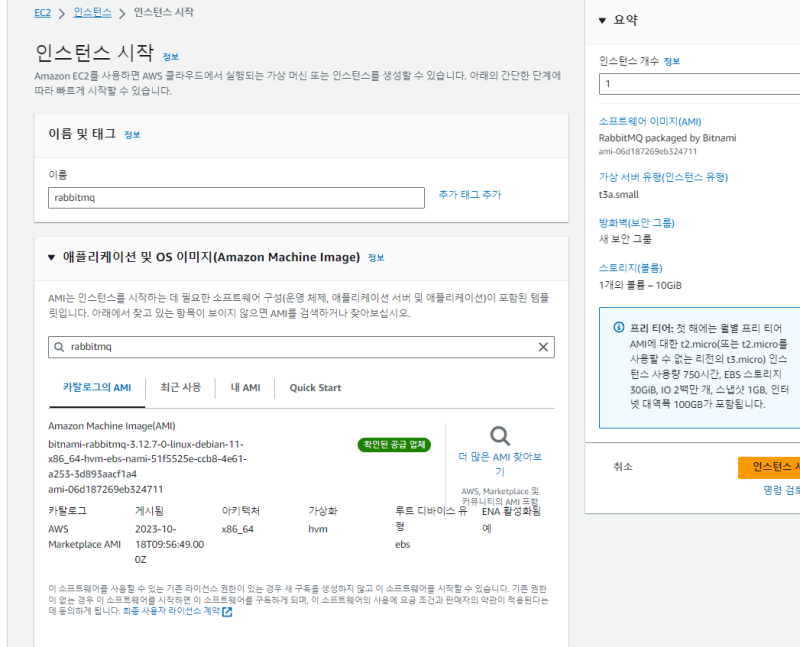This screenshot has height=647, width=800.
Task: Clear the AMI search with X icon
Action: tap(543, 347)
